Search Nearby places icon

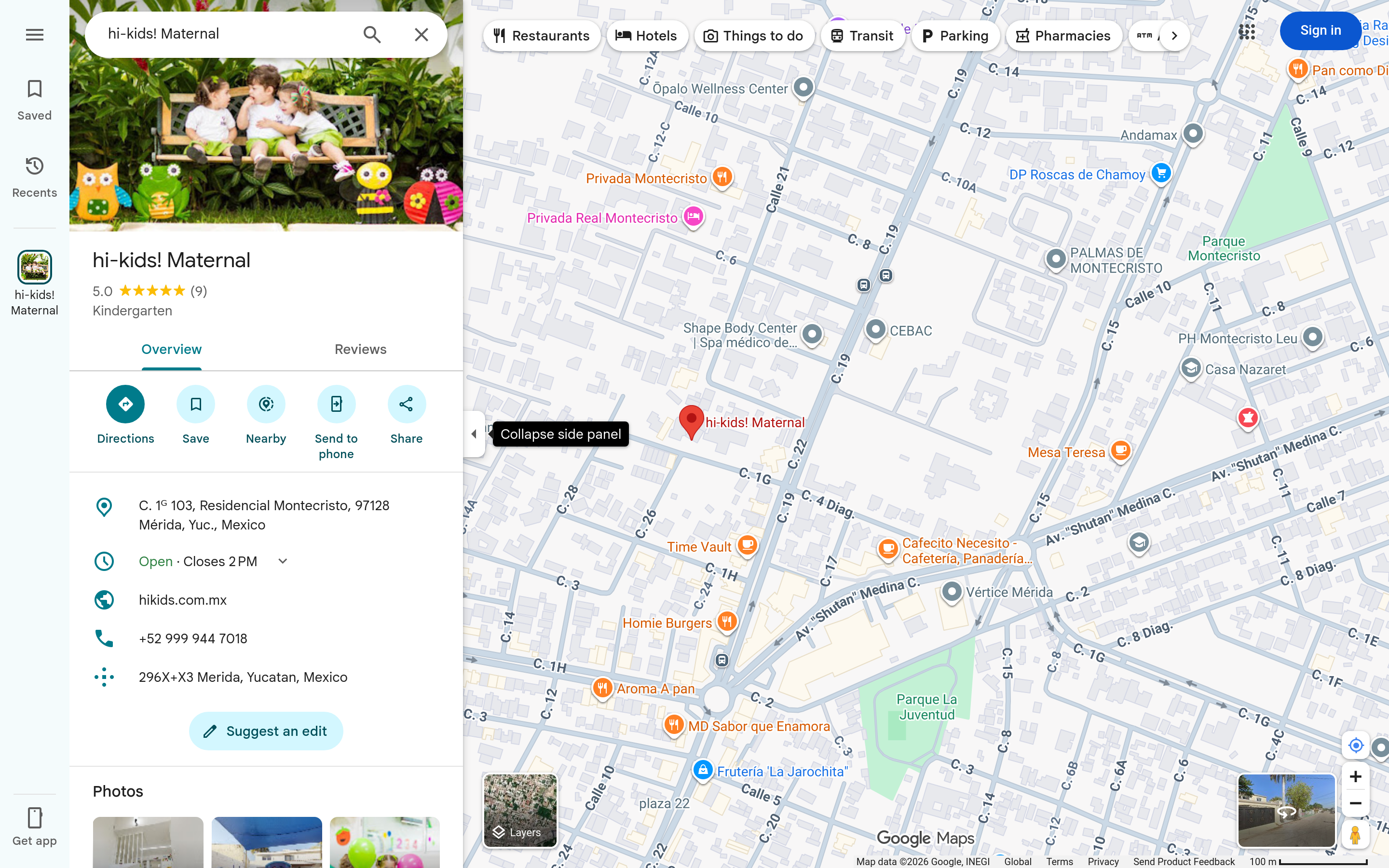click(x=266, y=404)
